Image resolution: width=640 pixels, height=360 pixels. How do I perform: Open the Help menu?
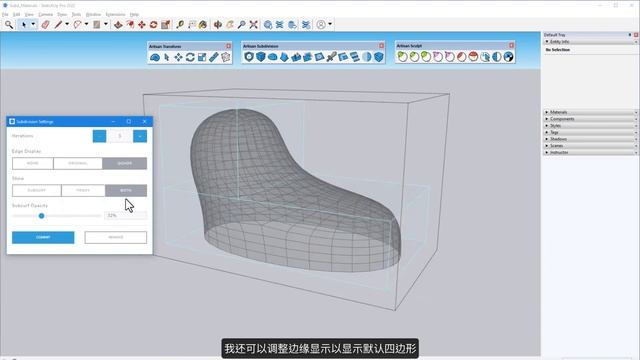point(134,14)
